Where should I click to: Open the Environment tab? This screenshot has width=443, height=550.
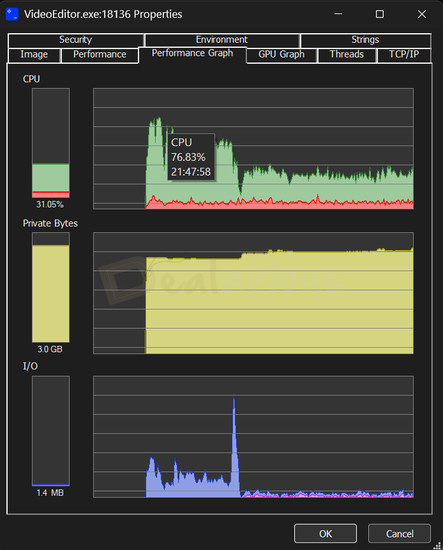(x=222, y=40)
